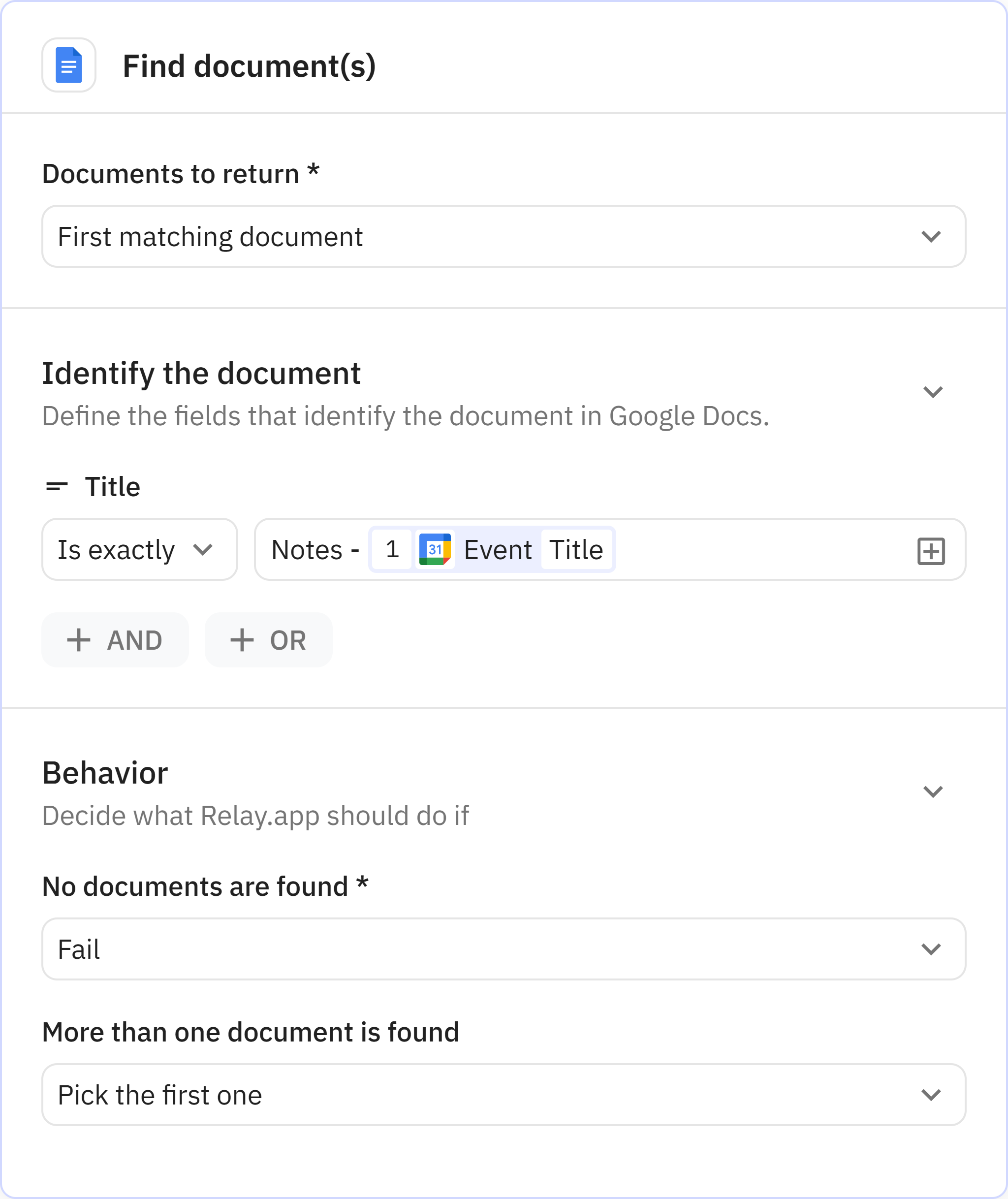Click the Google Docs icon in header
Image resolution: width=1008 pixels, height=1199 pixels.
68,65
